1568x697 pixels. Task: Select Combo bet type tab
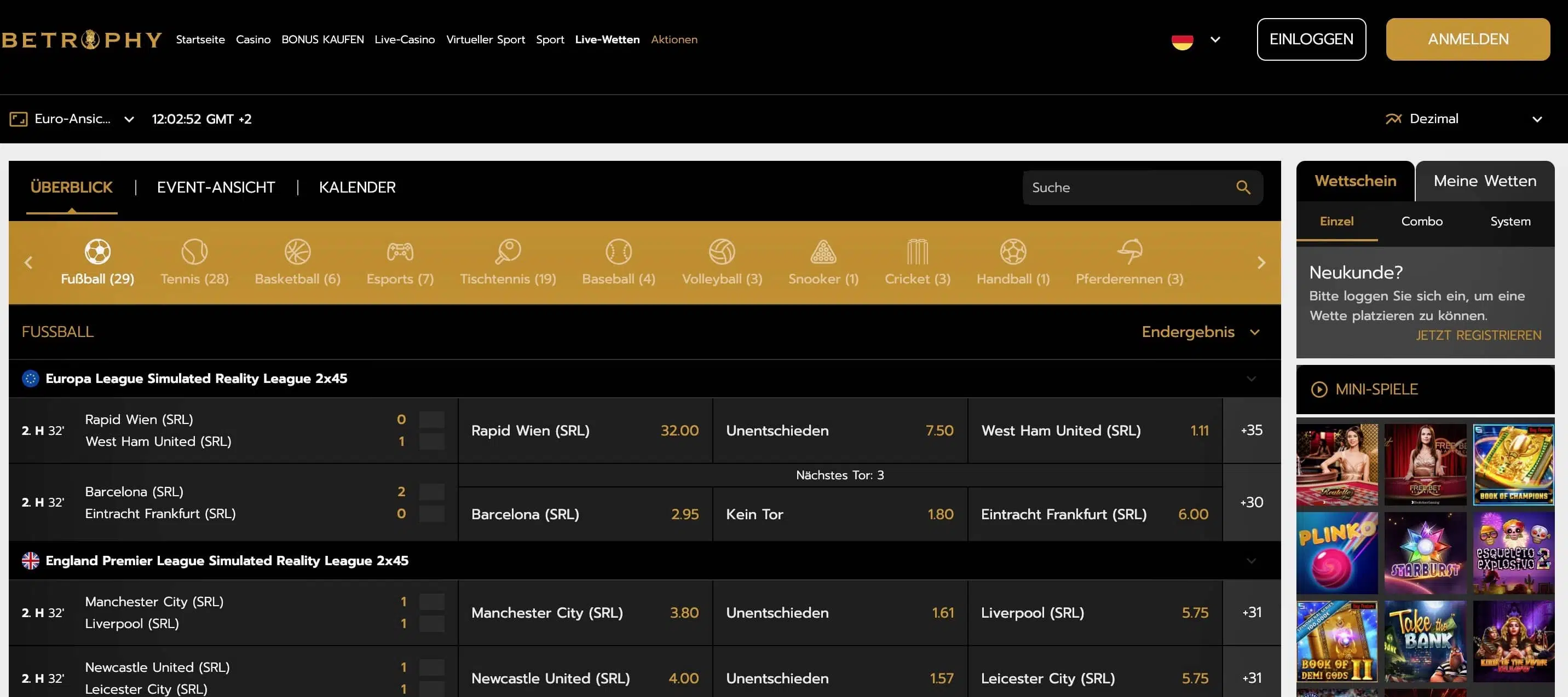click(x=1422, y=222)
